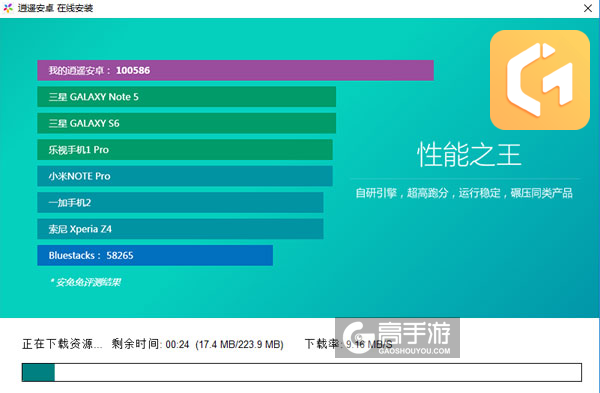
Task: Close the installer window
Action: [x=588, y=8]
